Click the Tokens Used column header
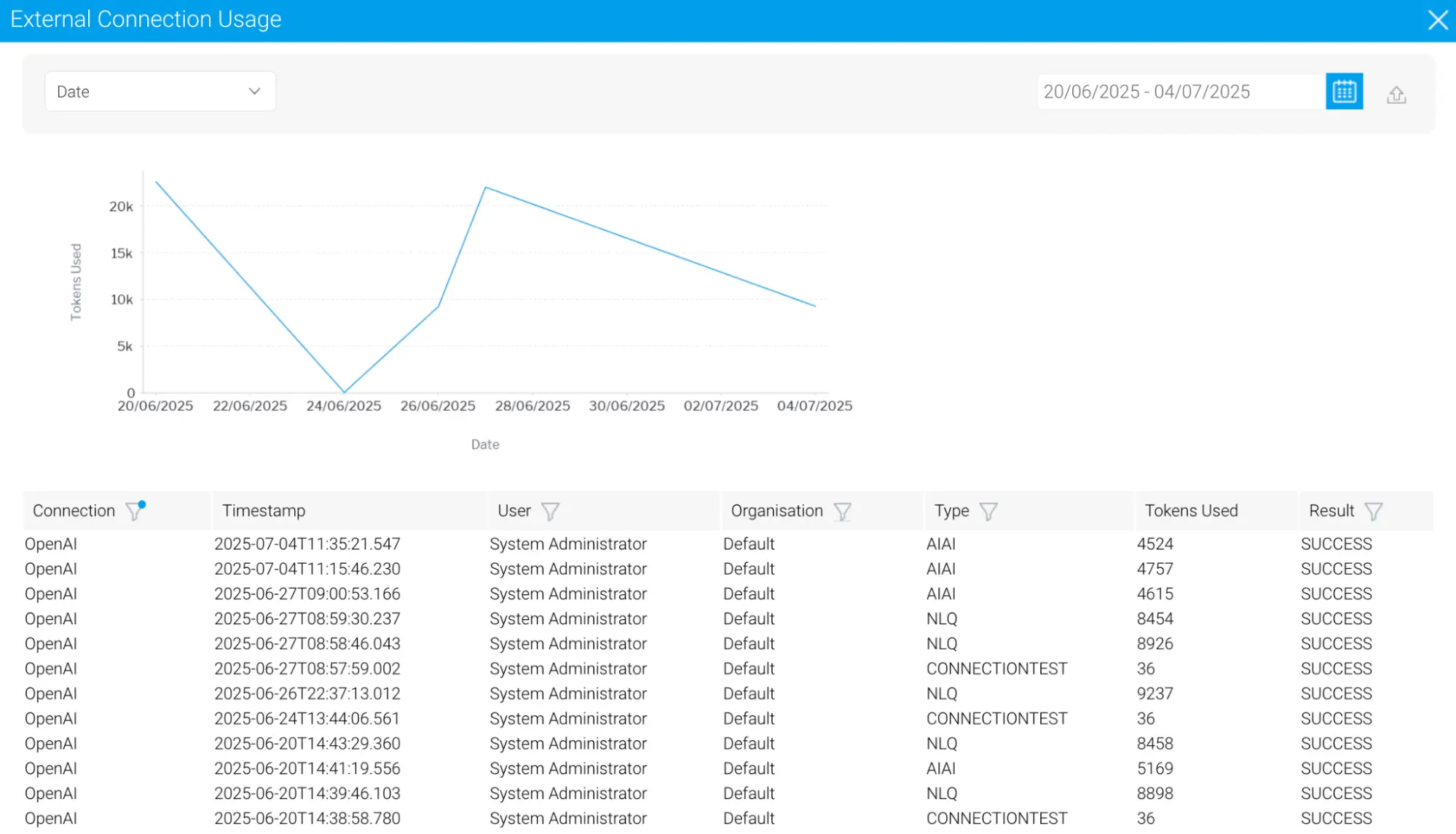1456x834 pixels. [1191, 511]
